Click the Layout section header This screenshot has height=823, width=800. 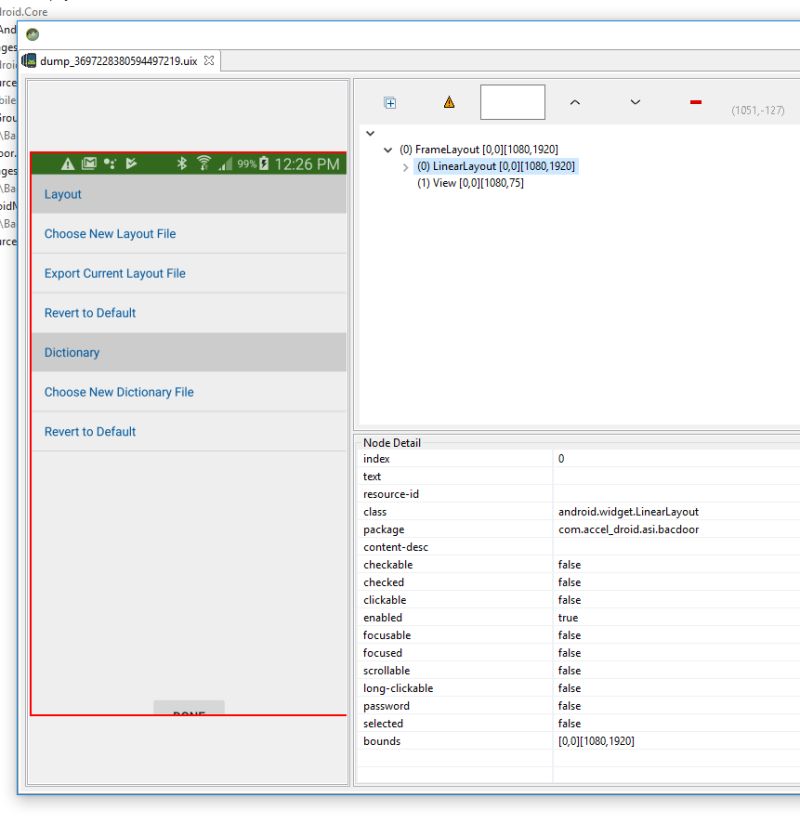pyautogui.click(x=189, y=194)
